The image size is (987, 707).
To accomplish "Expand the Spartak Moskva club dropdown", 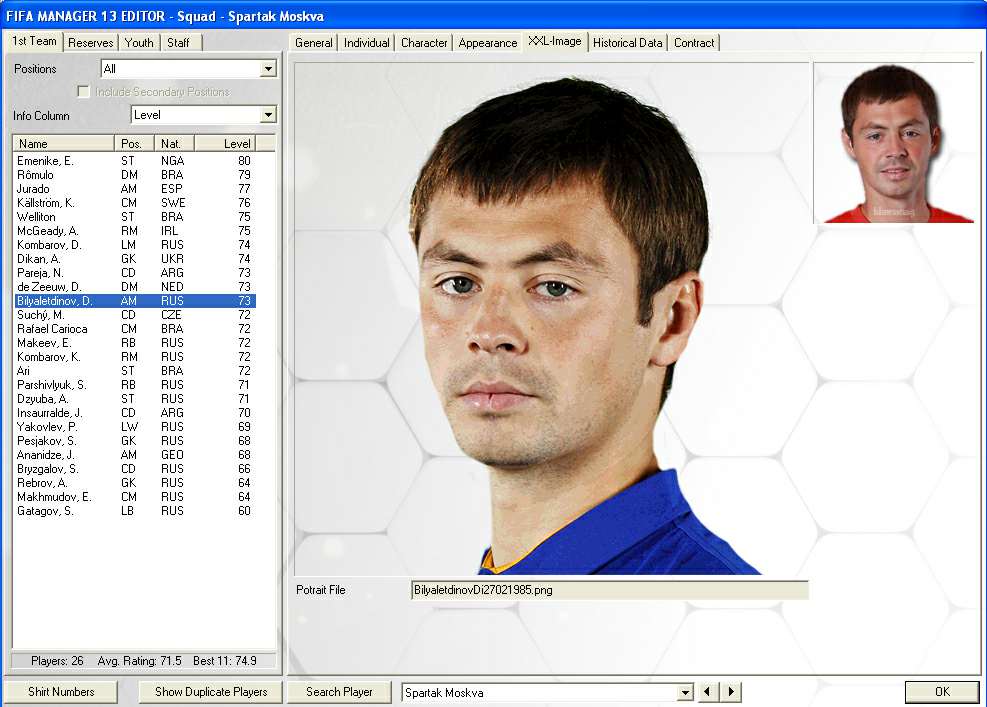I will click(x=685, y=693).
